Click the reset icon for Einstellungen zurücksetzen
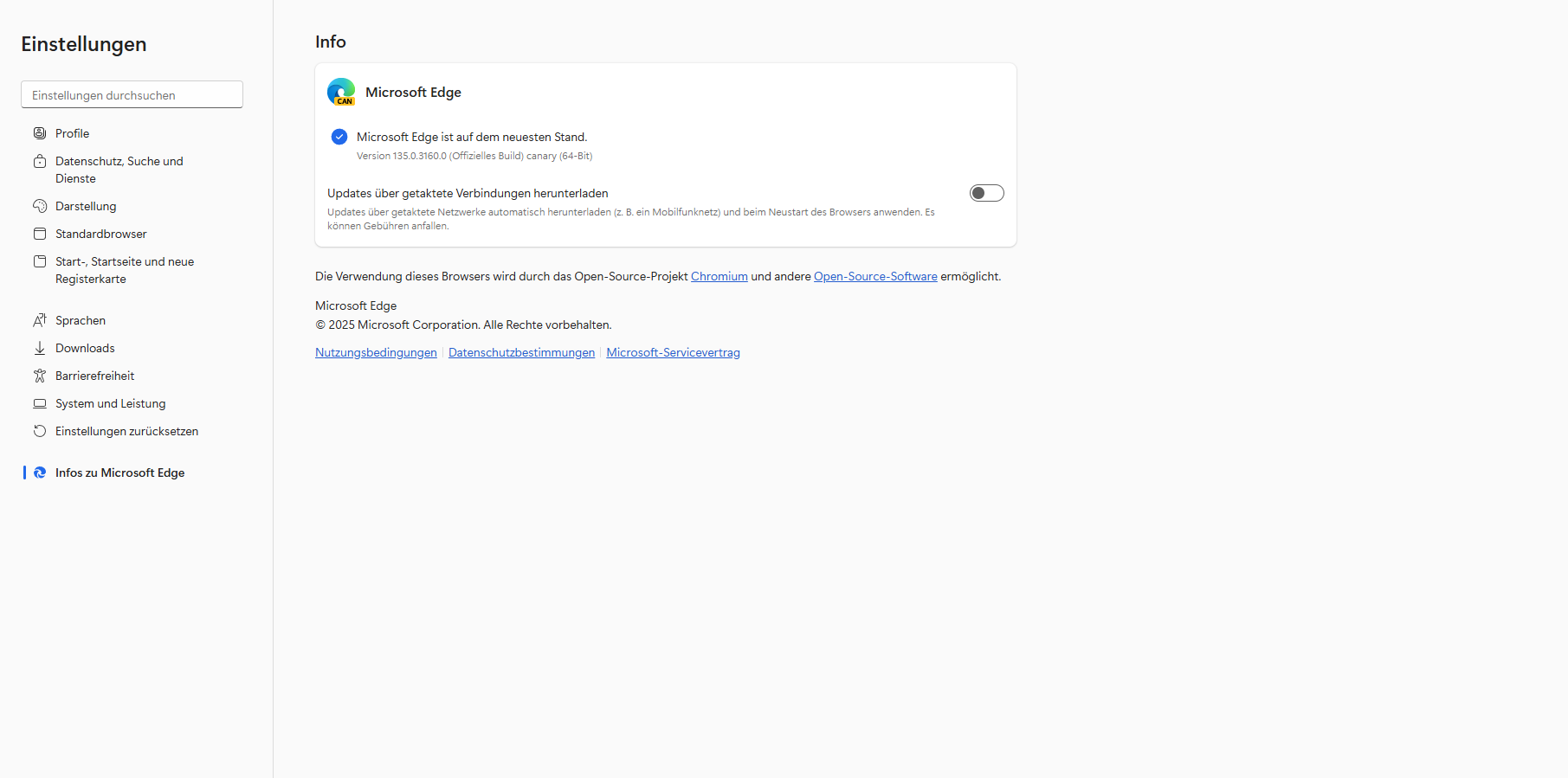This screenshot has height=778, width=1568. [40, 431]
